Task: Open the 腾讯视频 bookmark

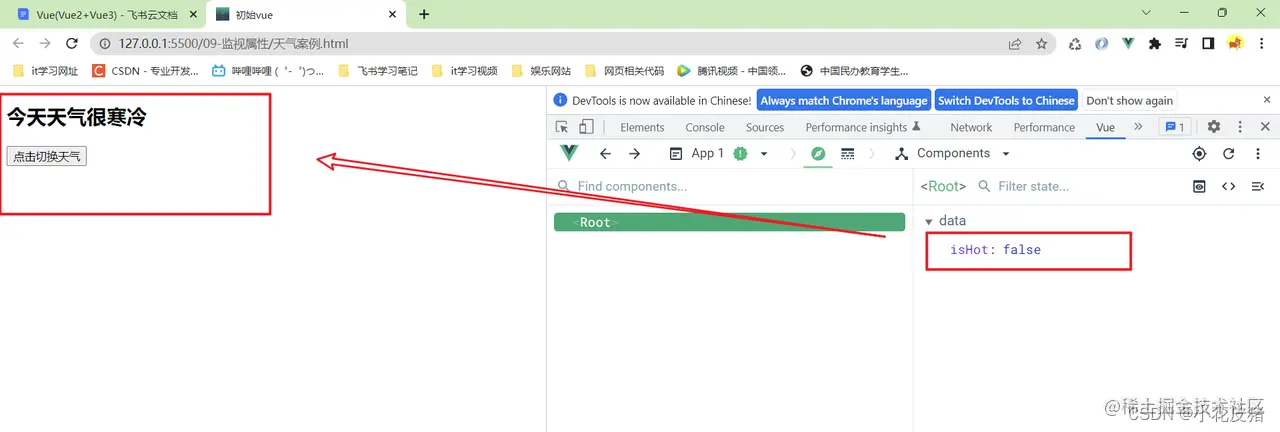Action: pos(732,71)
